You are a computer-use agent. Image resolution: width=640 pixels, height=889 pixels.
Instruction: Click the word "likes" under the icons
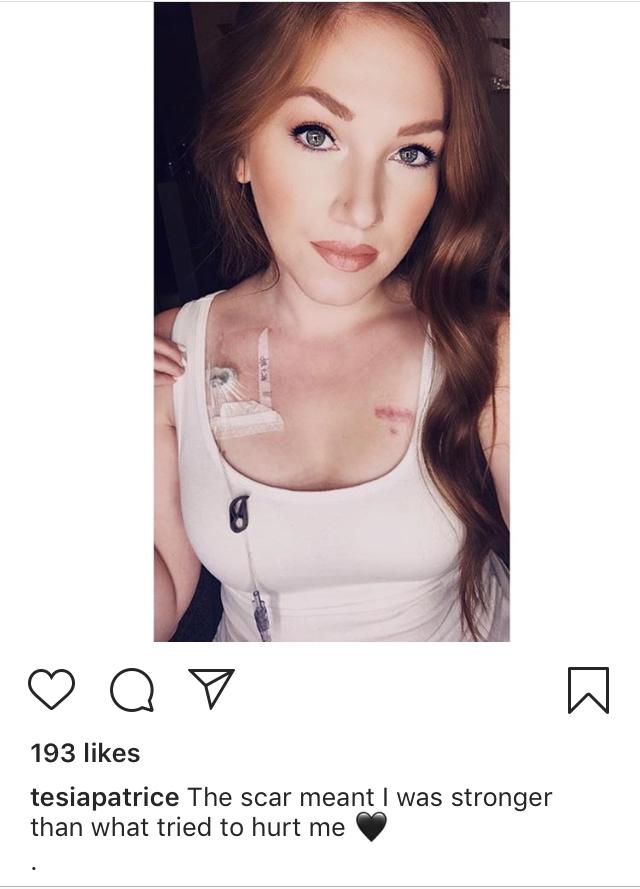pos(112,753)
